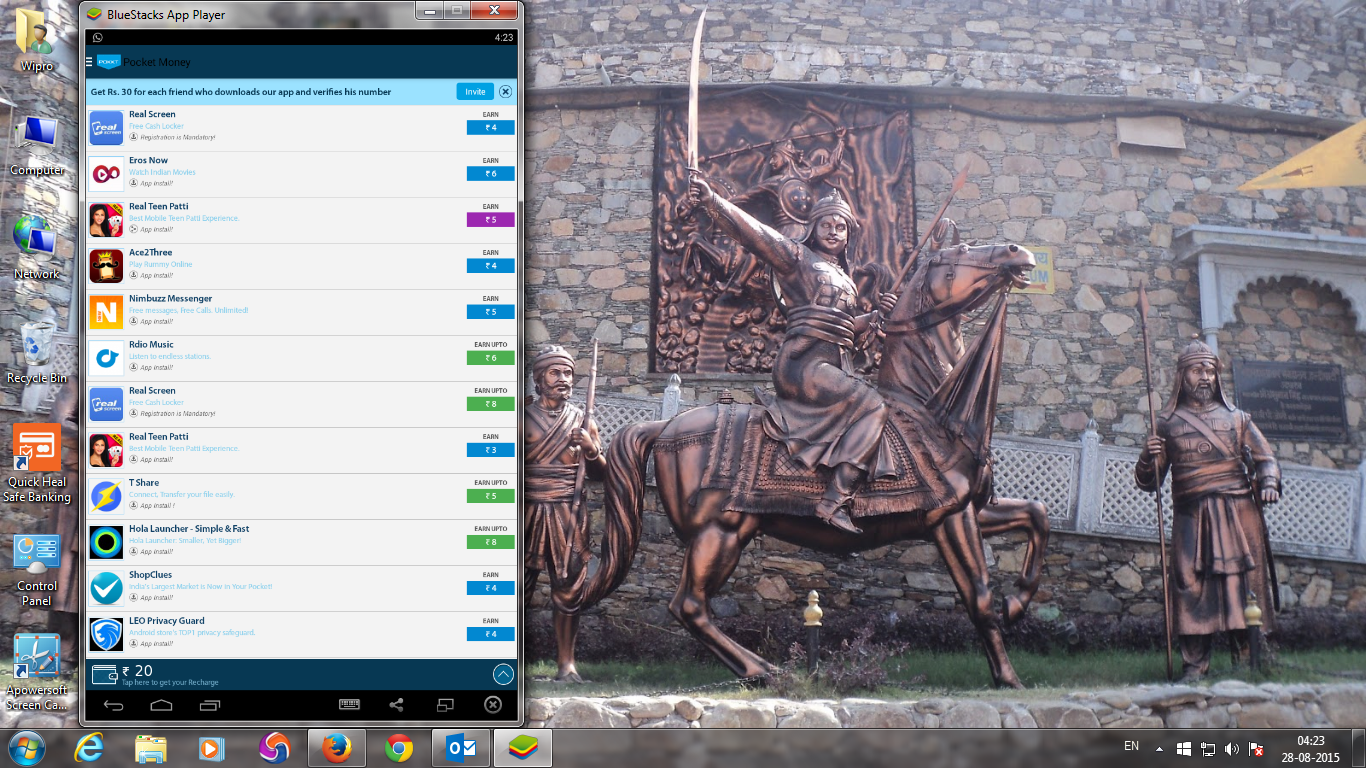Click the green ₹6 button for Rdio Music
The width and height of the screenshot is (1366, 768).
[490, 358]
